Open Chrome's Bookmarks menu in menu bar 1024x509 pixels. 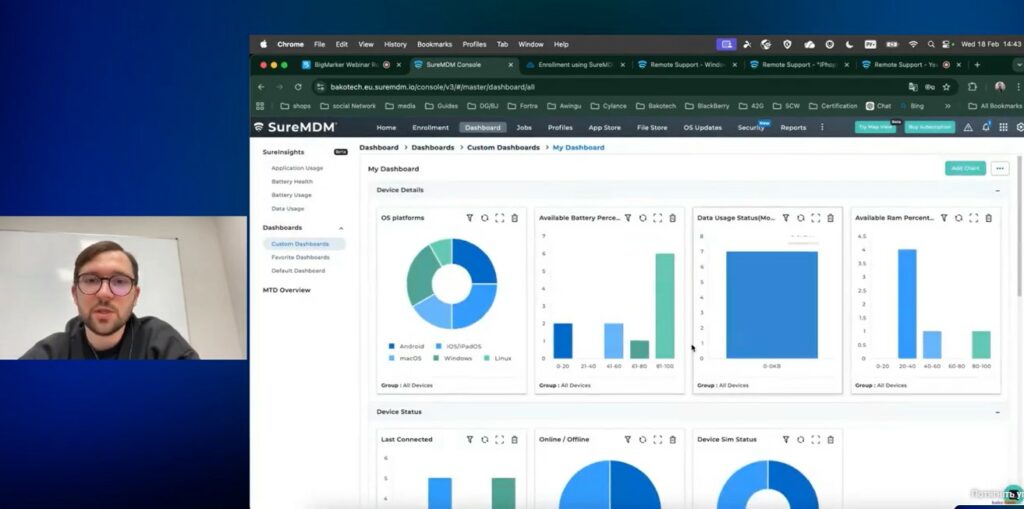[x=434, y=44]
